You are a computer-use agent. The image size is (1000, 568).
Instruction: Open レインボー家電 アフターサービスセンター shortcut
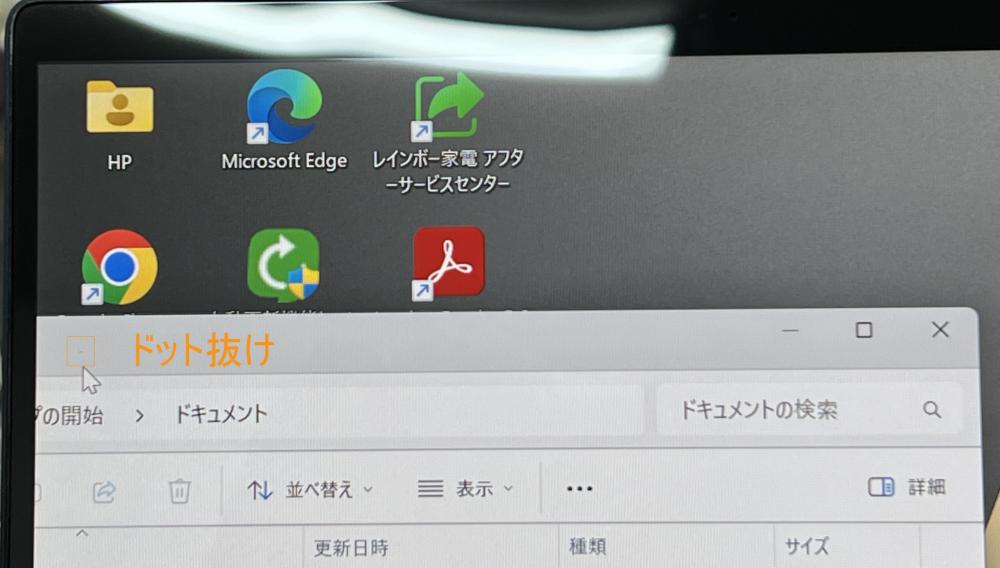coord(448,133)
